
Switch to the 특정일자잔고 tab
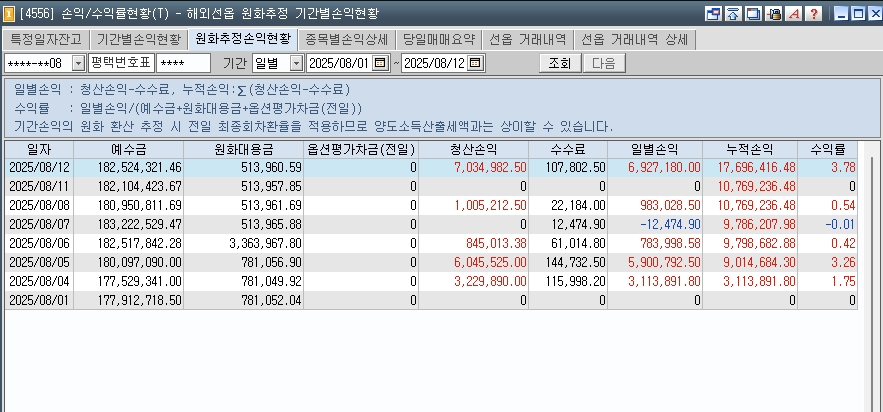(46, 39)
